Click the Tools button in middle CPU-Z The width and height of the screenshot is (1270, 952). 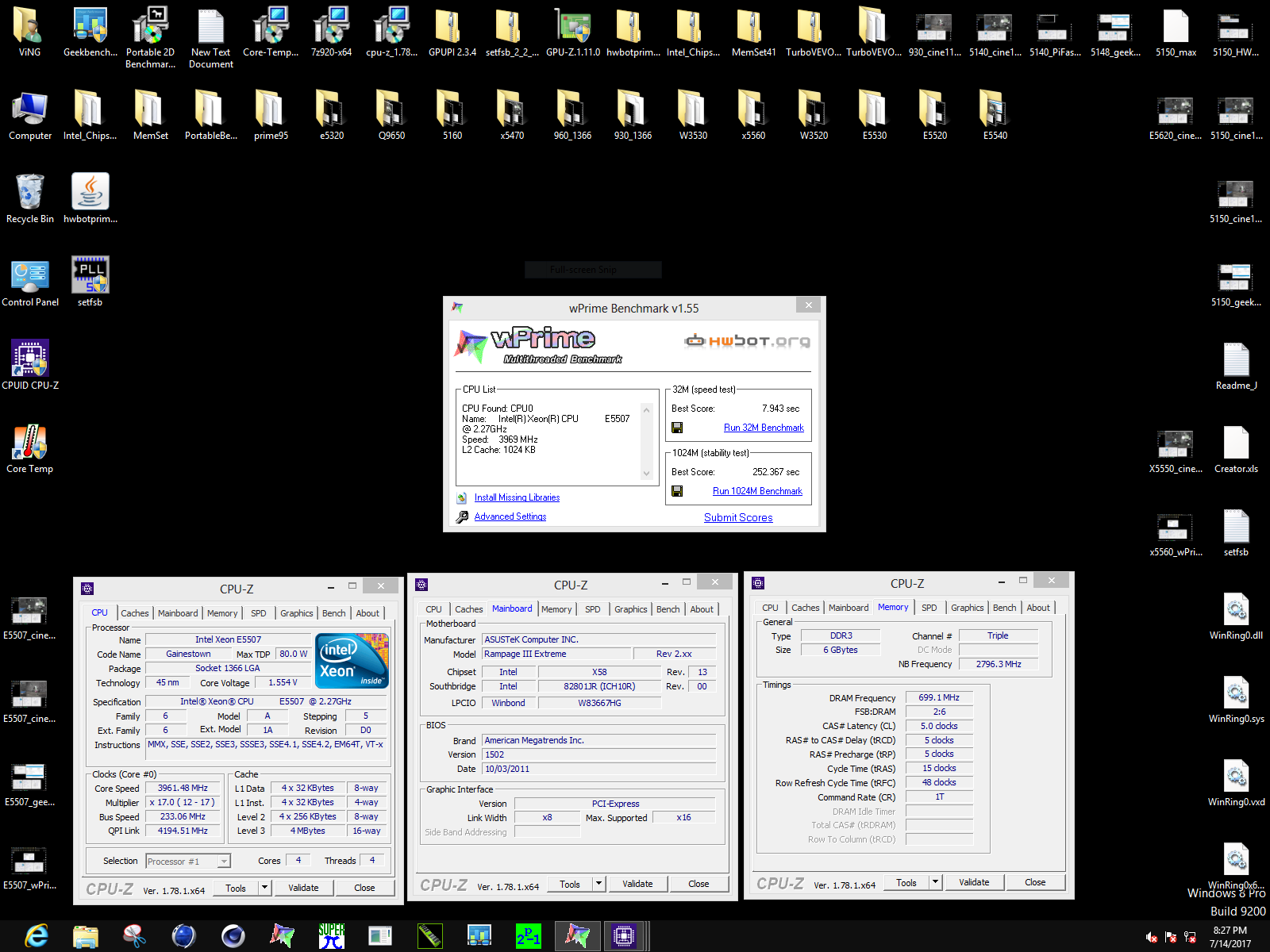click(570, 884)
